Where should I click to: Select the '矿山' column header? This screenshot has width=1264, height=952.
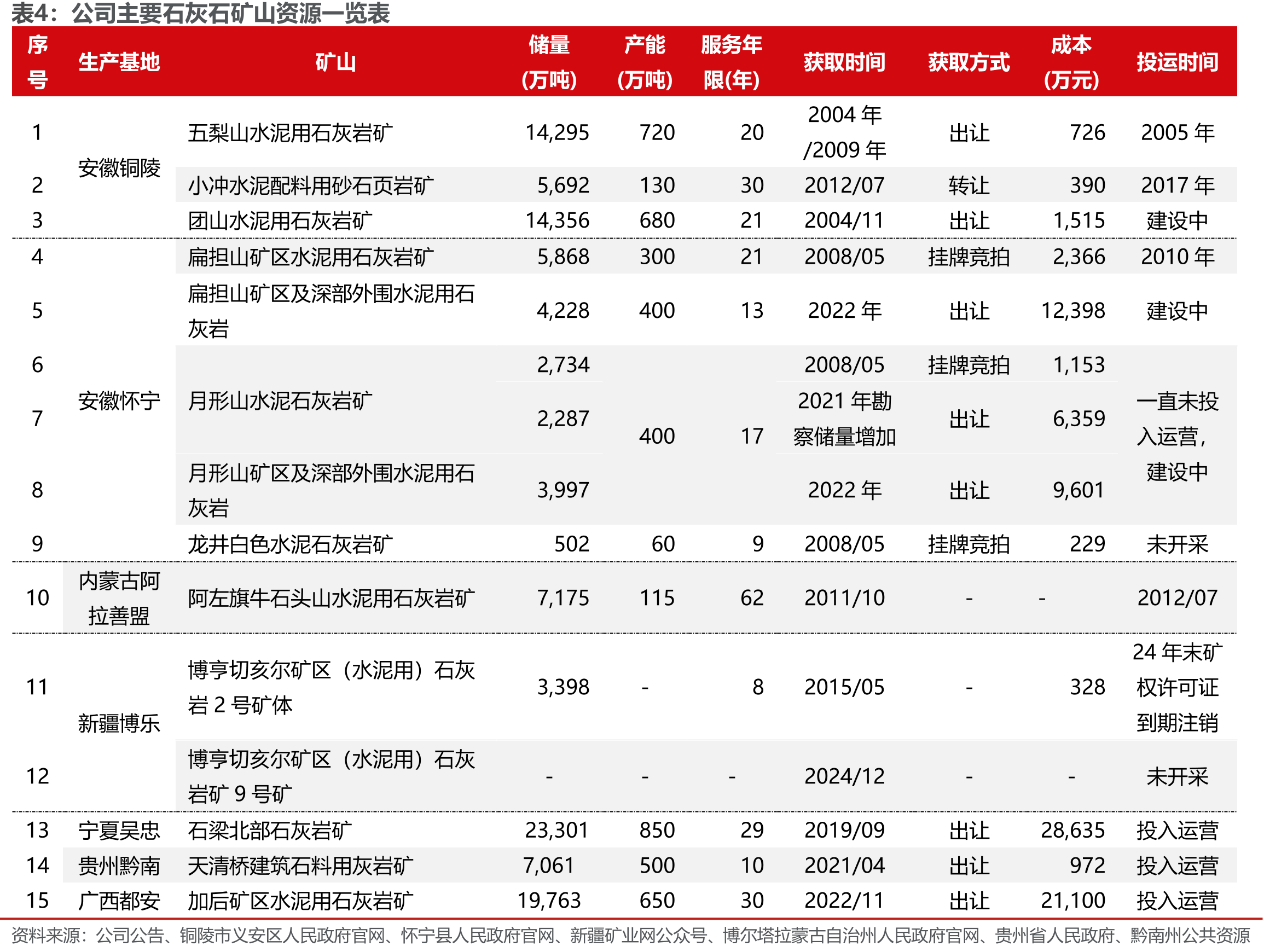(335, 62)
